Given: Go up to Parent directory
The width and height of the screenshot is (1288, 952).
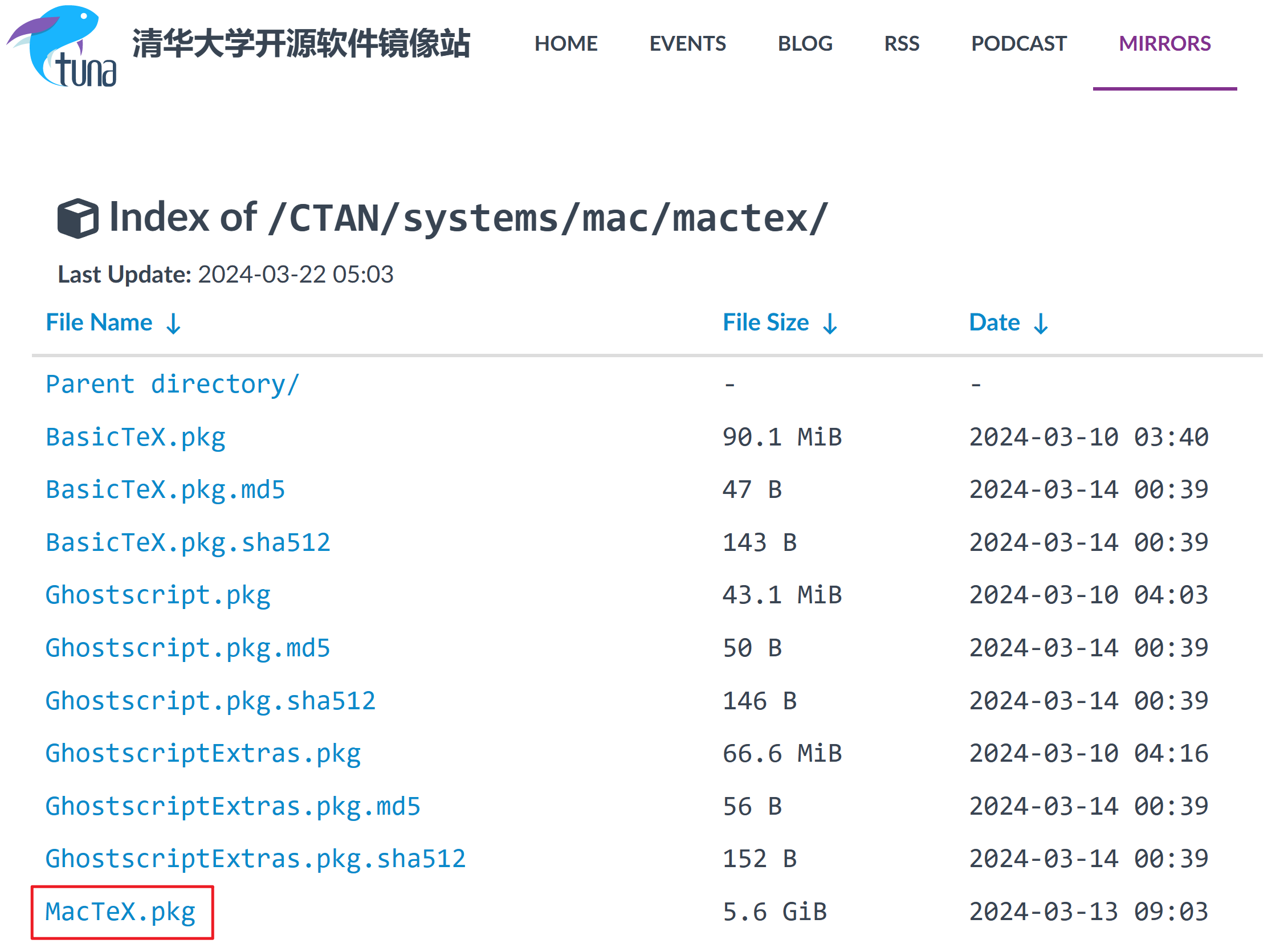Looking at the screenshot, I should tap(172, 385).
